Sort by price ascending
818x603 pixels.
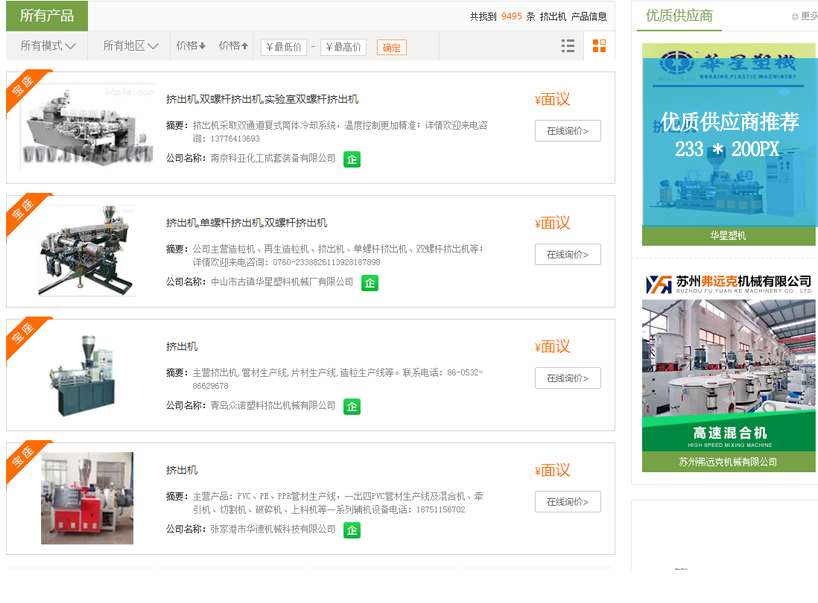[234, 46]
